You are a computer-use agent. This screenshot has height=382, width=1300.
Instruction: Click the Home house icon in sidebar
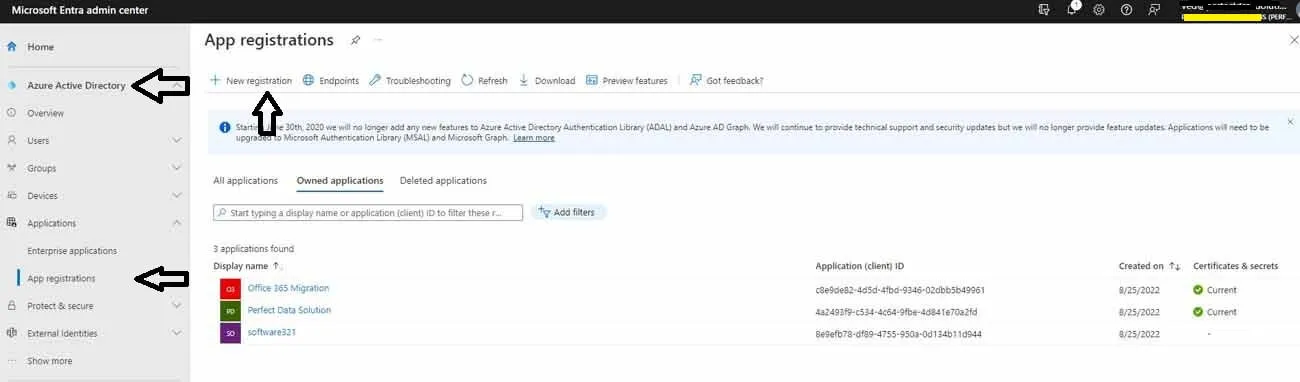tap(12, 47)
